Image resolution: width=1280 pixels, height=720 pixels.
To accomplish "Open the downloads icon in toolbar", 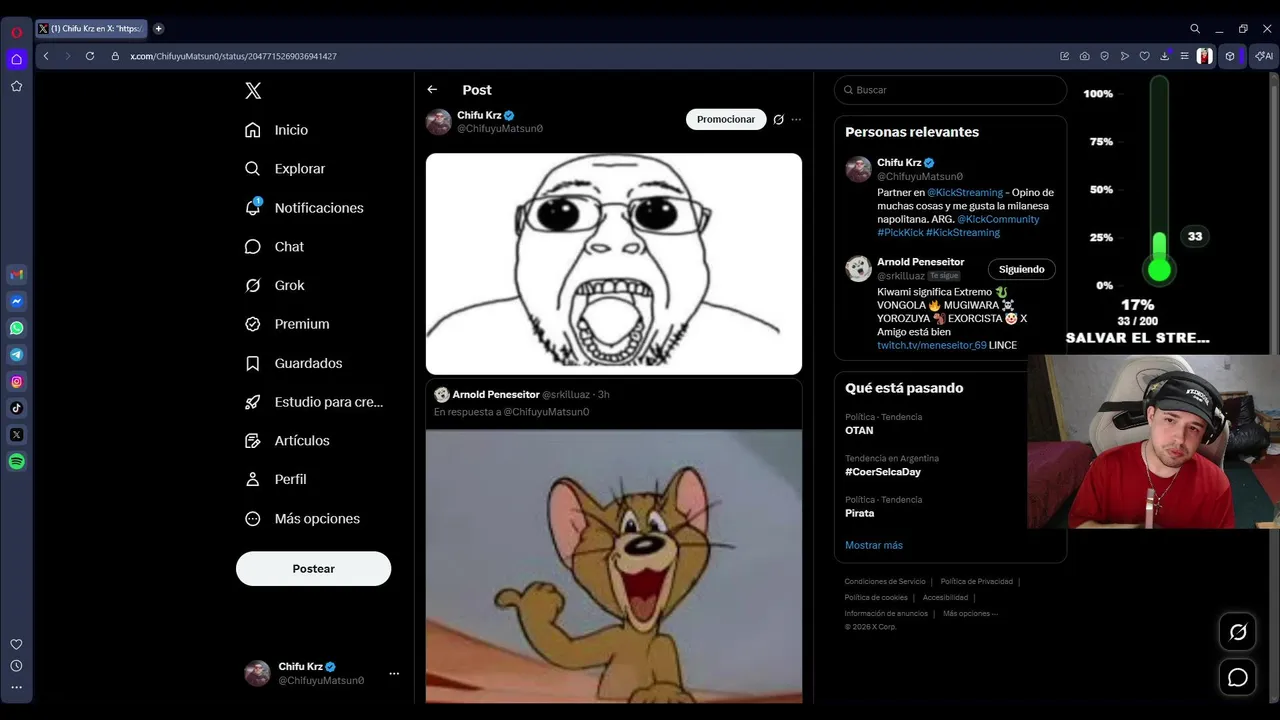I will [1165, 56].
